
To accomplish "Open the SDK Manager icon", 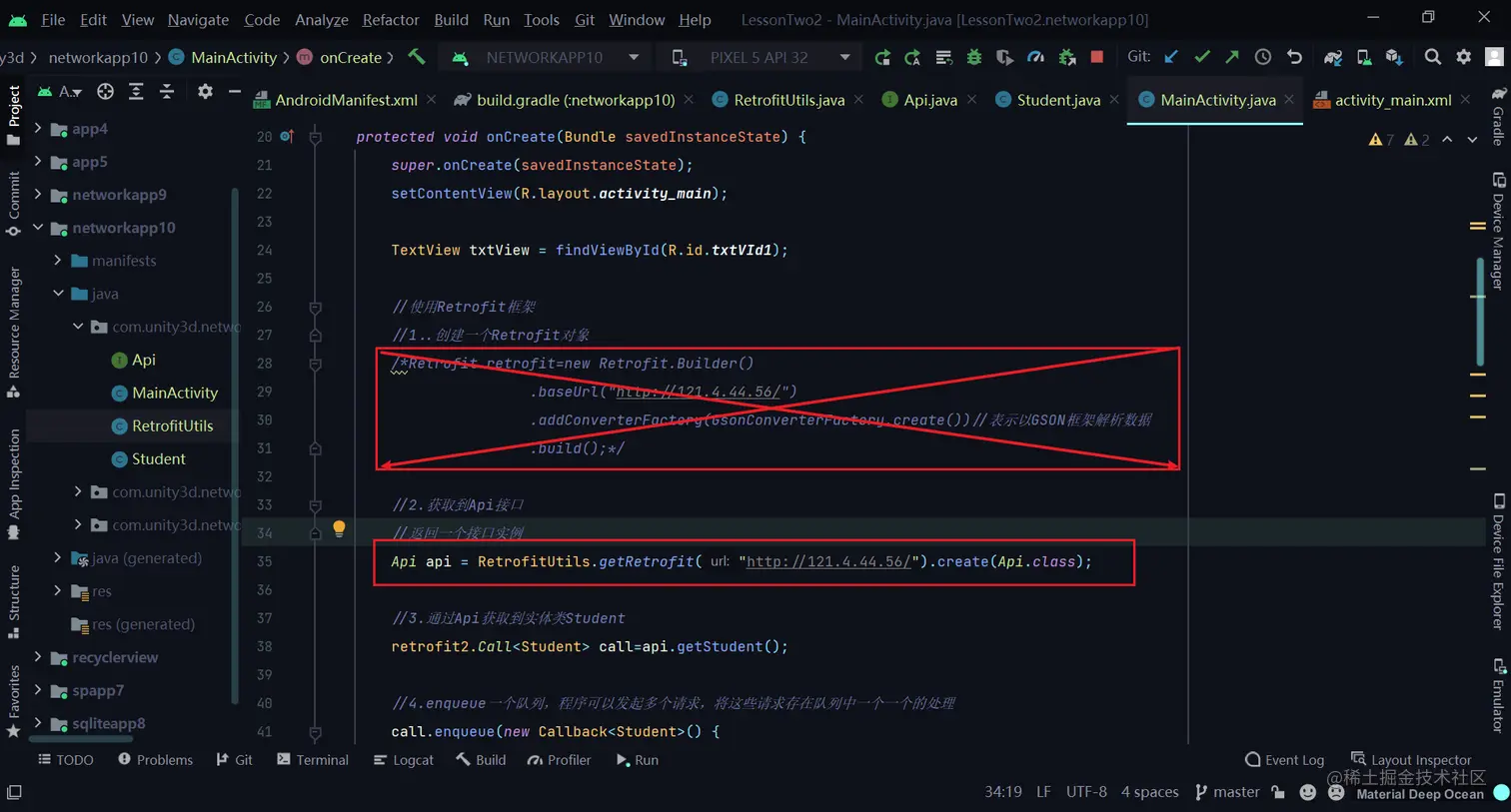I will 1394,57.
